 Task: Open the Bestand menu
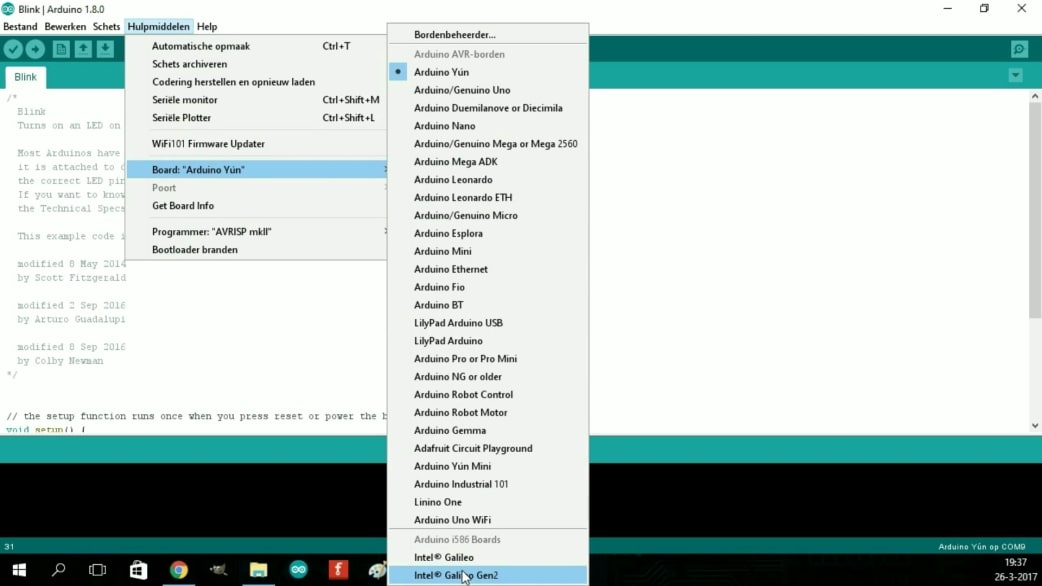coord(20,27)
